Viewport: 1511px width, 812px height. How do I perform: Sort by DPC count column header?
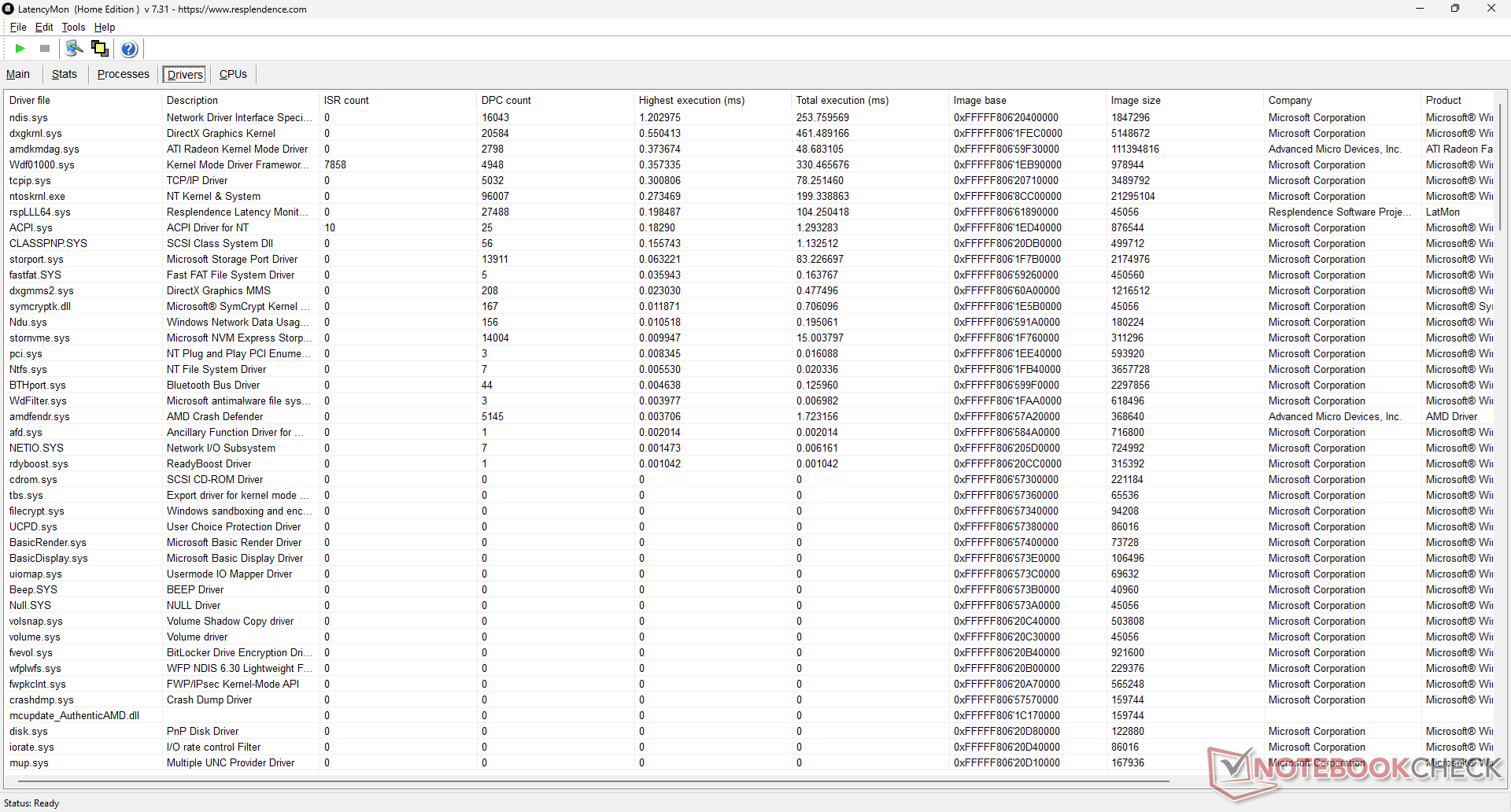[556, 100]
